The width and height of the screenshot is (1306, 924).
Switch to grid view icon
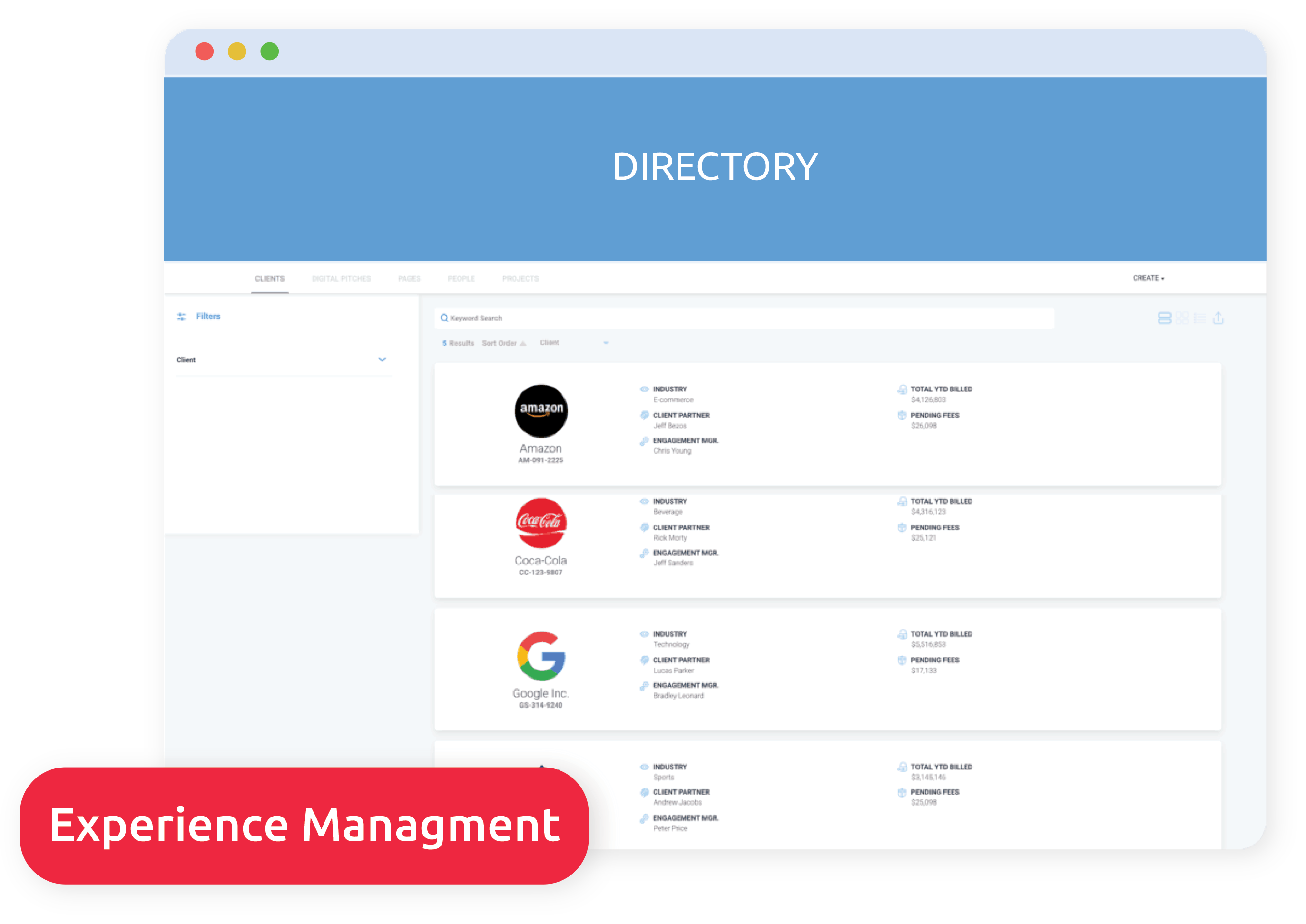click(1182, 318)
